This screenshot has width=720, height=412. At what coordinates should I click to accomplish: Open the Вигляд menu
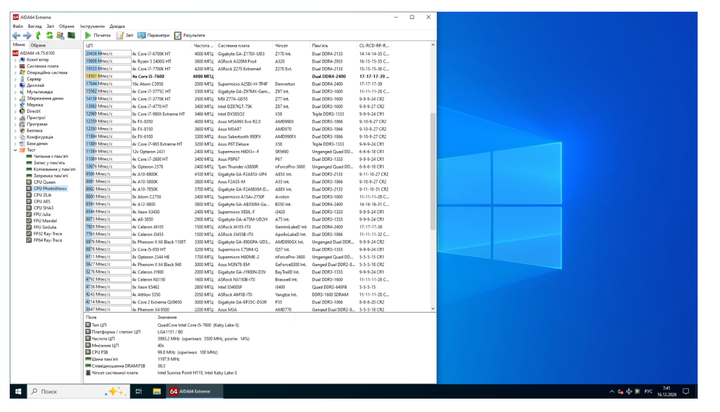tap(34, 26)
